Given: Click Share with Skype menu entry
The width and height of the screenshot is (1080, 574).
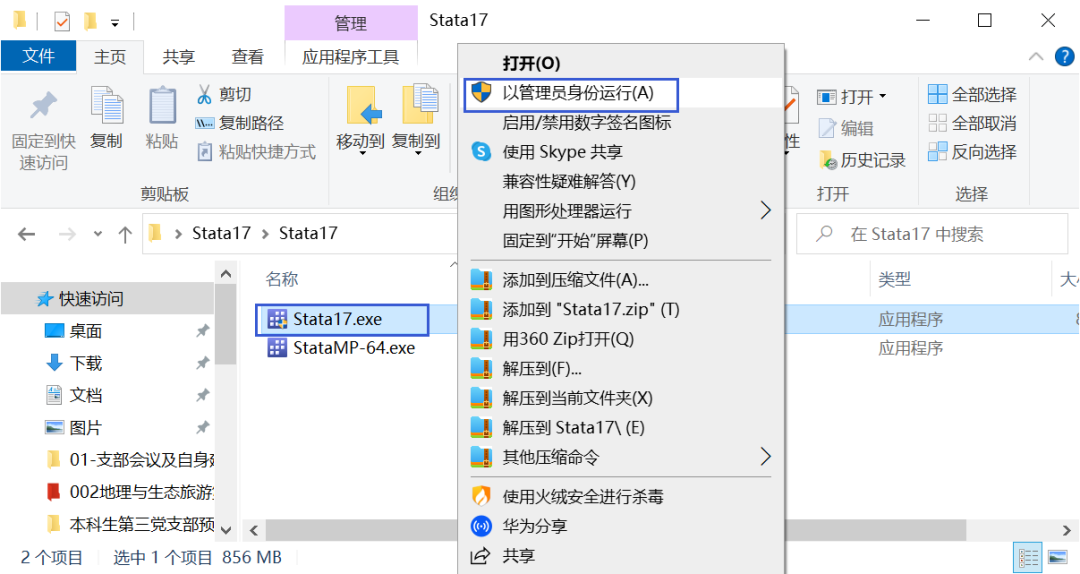Looking at the screenshot, I should (x=621, y=152).
